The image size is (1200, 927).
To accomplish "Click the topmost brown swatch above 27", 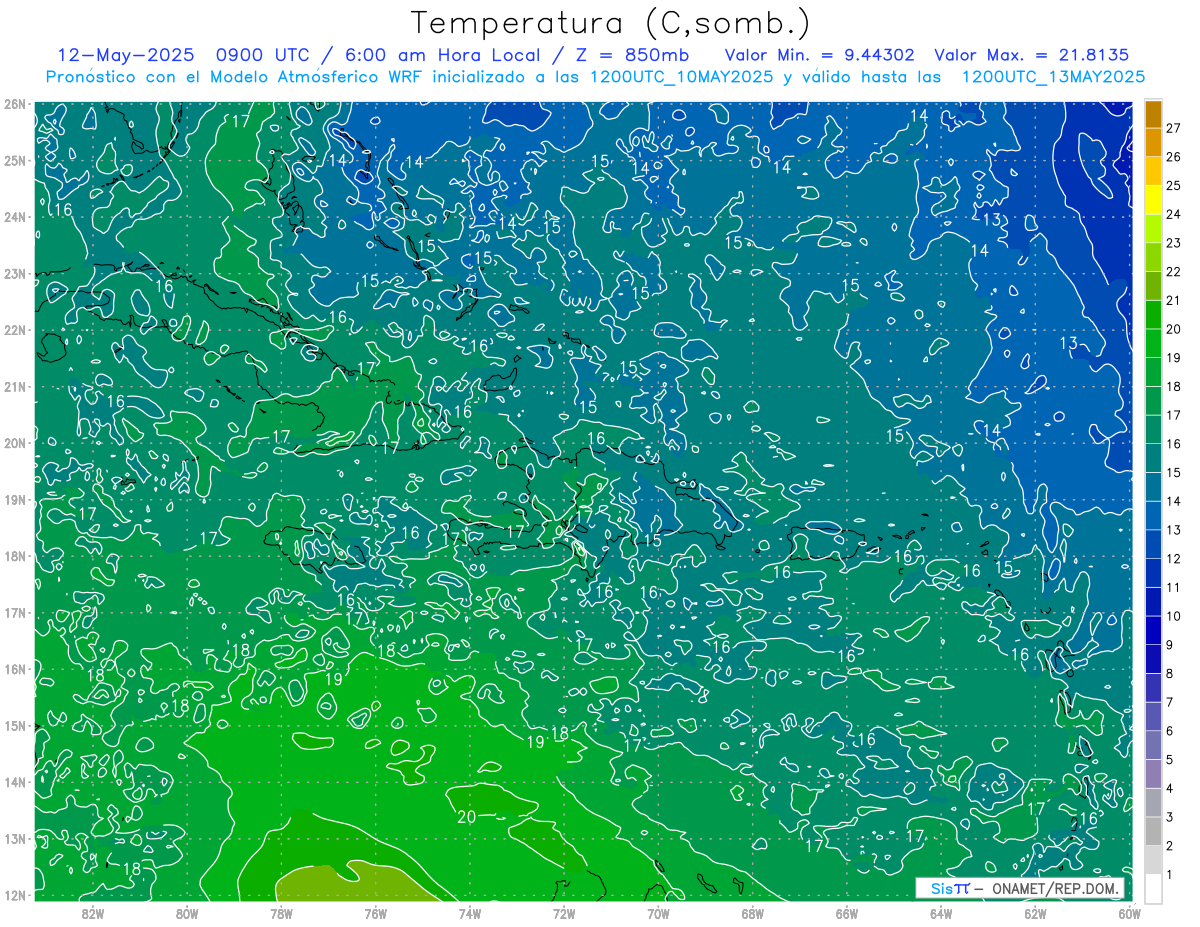I will (1153, 113).
